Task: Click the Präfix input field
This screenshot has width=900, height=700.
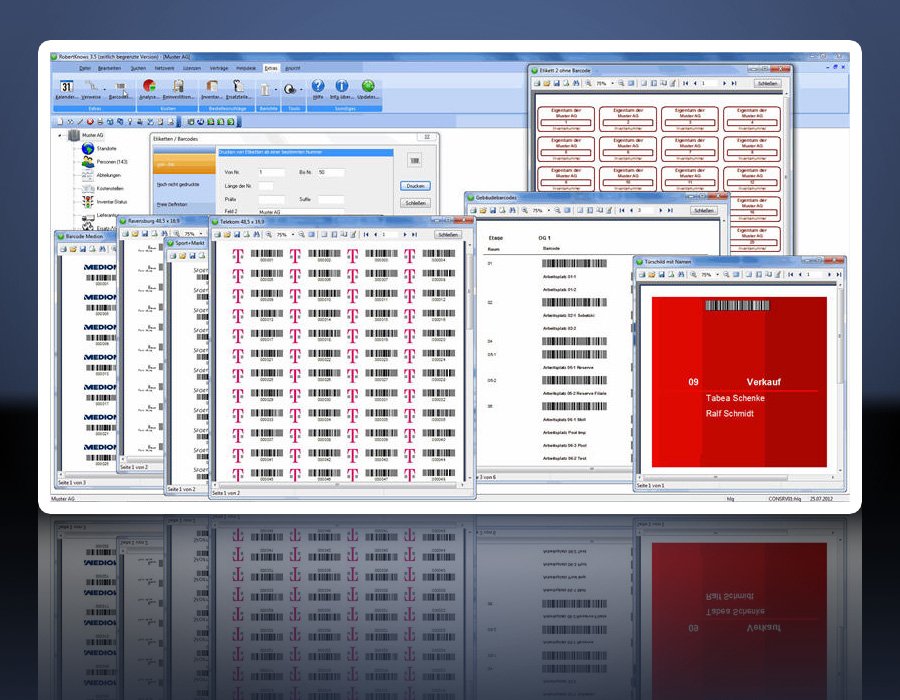Action: 271,199
